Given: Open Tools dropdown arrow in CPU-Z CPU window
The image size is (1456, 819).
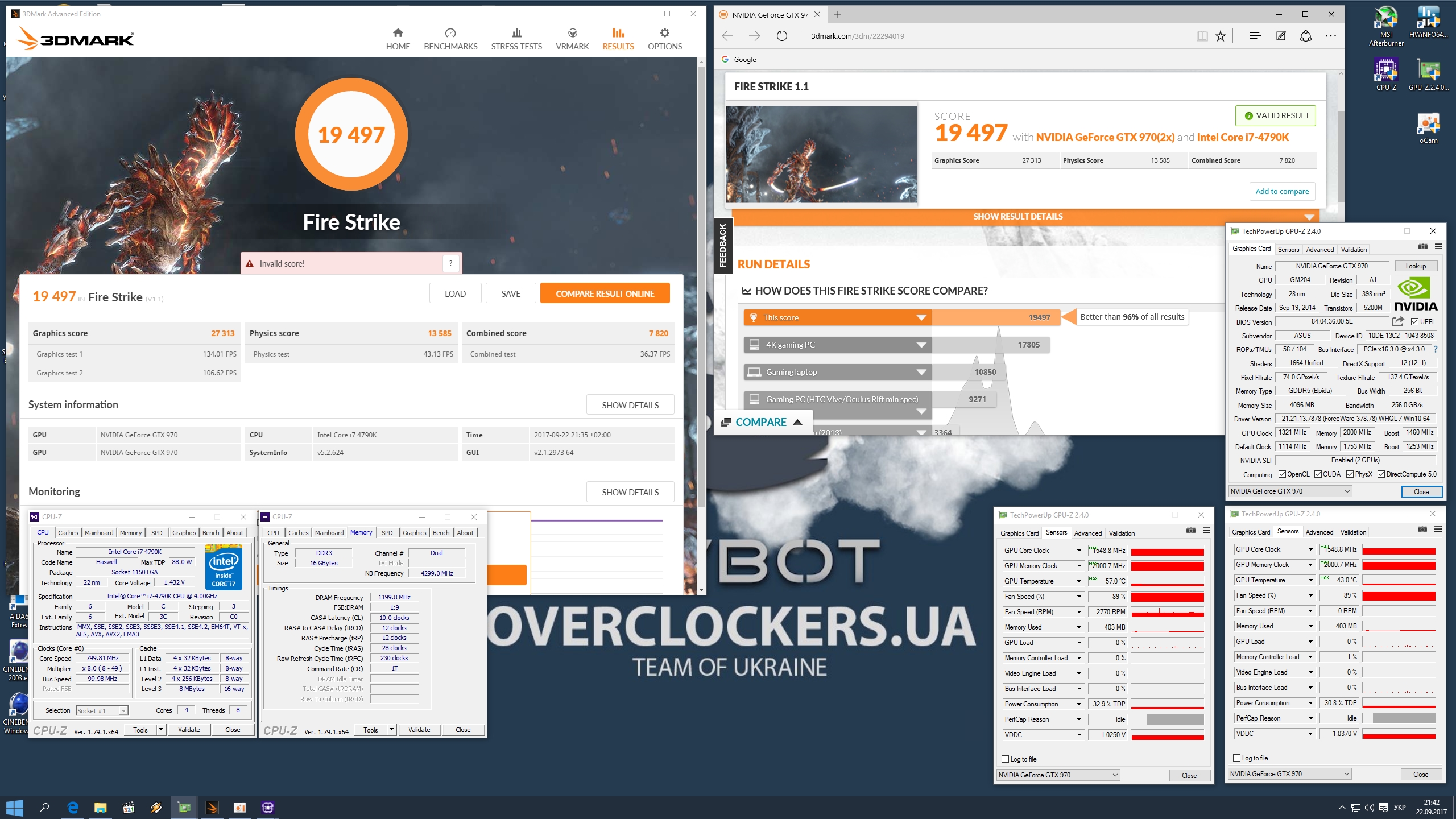Looking at the screenshot, I should coord(161,729).
